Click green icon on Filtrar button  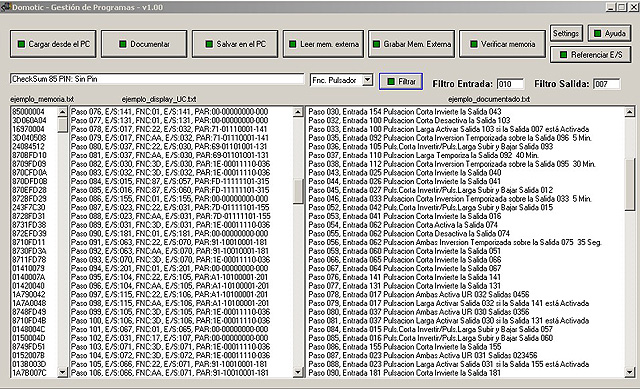(x=391, y=81)
